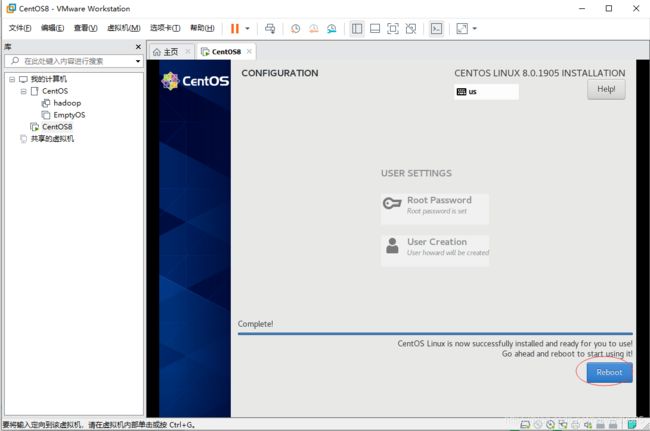Screen dimensions: 650x431
Task: Select 我的计算机 in the library
Action: point(49,79)
